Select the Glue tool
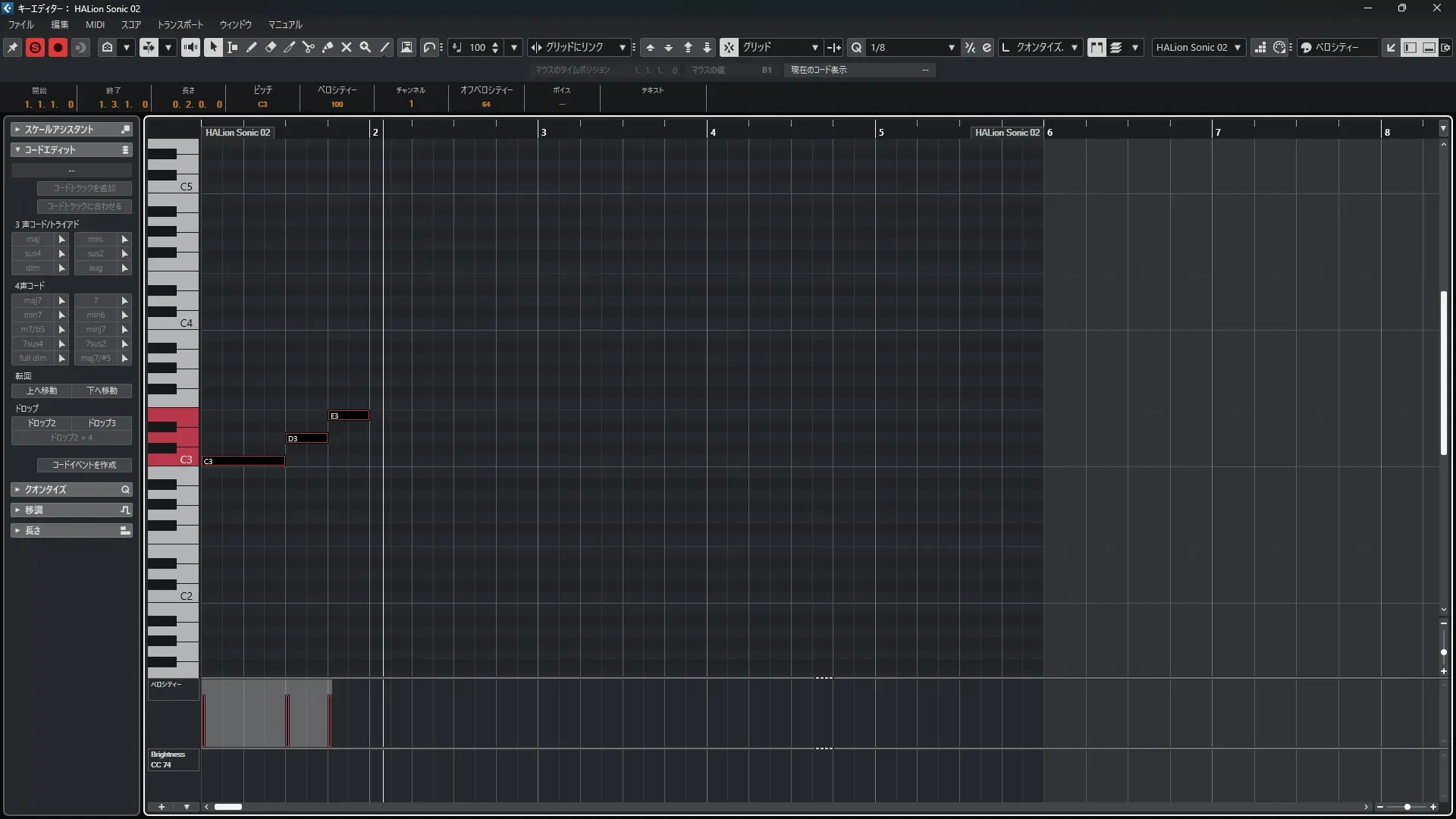Screen dimensions: 1456x819 (328, 47)
